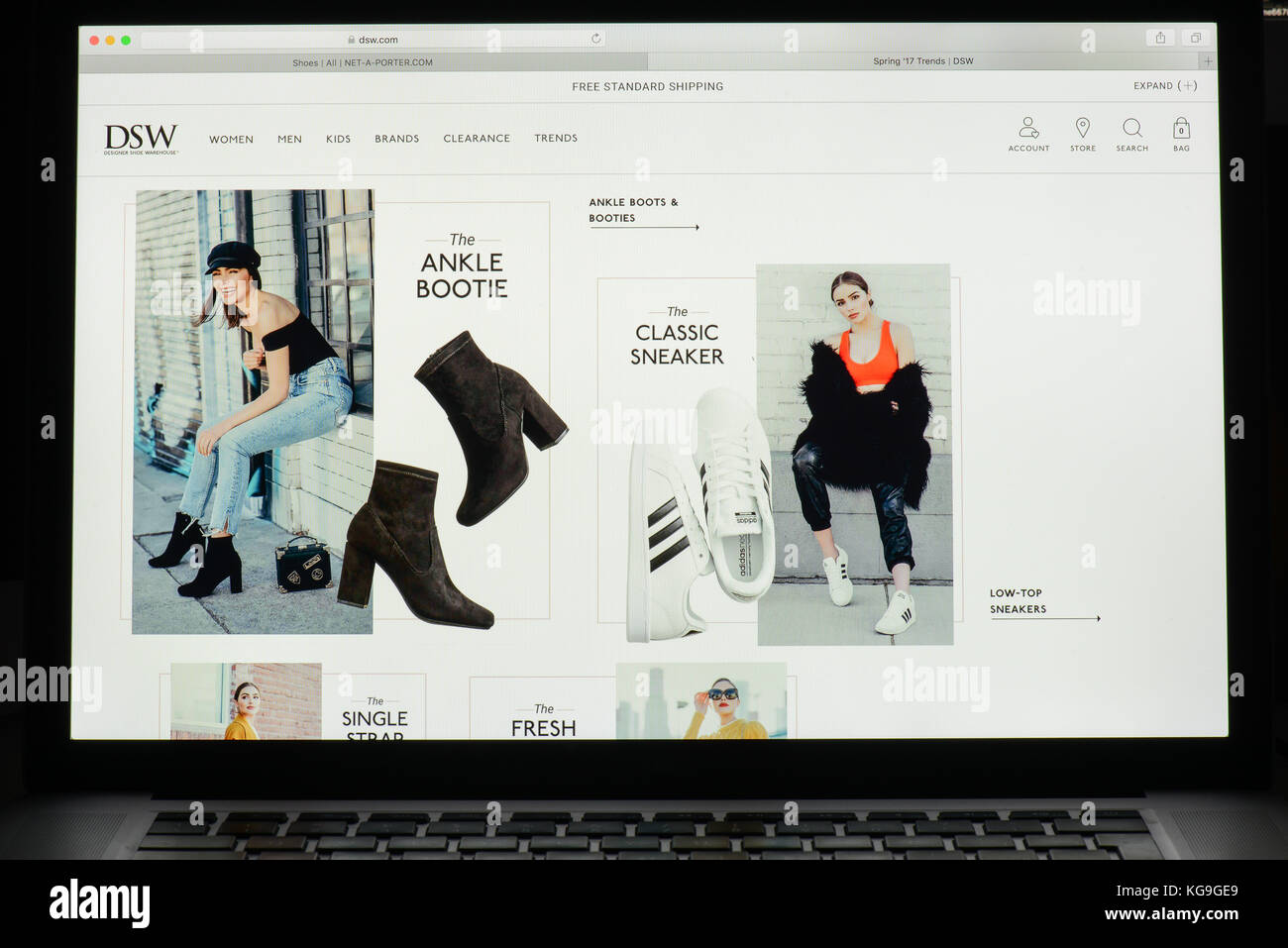Image resolution: width=1288 pixels, height=948 pixels.
Task: Click the dsw.com address bar
Action: [x=373, y=40]
